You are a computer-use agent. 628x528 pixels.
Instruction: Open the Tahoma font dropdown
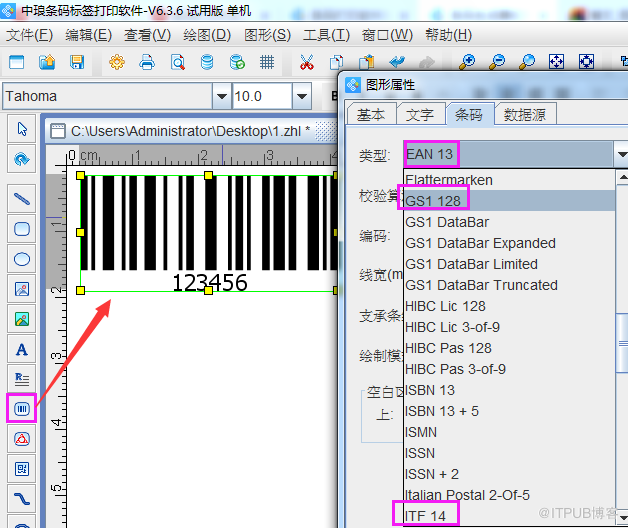(221, 97)
